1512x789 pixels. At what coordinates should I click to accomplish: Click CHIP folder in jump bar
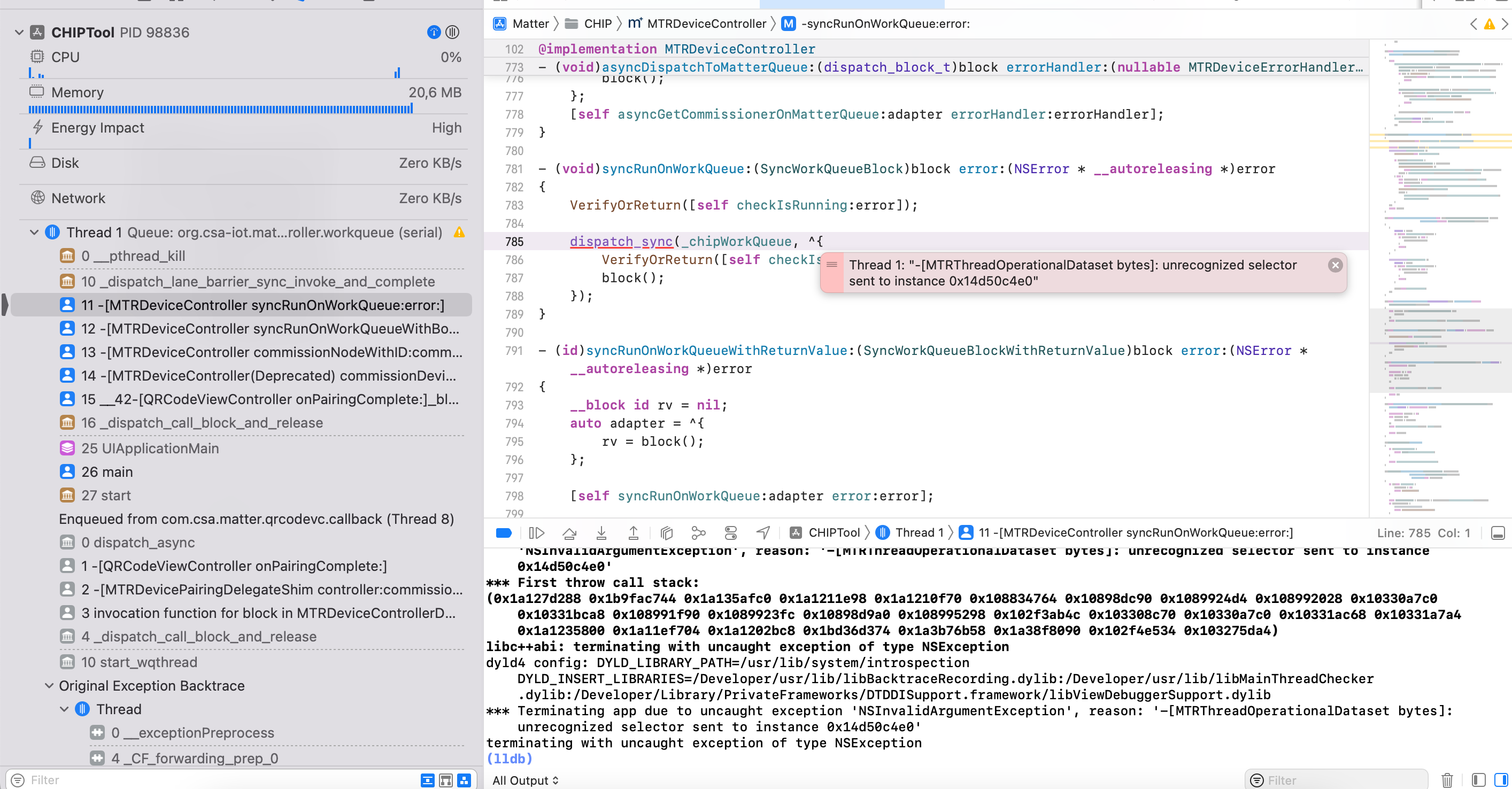coord(588,24)
